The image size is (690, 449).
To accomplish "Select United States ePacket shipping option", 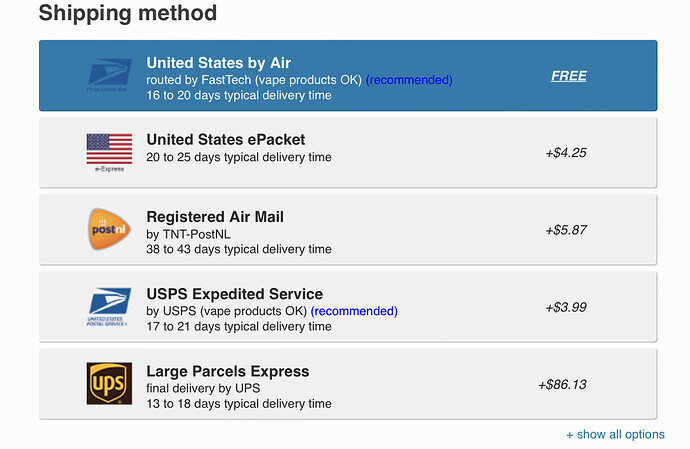I will coord(348,153).
